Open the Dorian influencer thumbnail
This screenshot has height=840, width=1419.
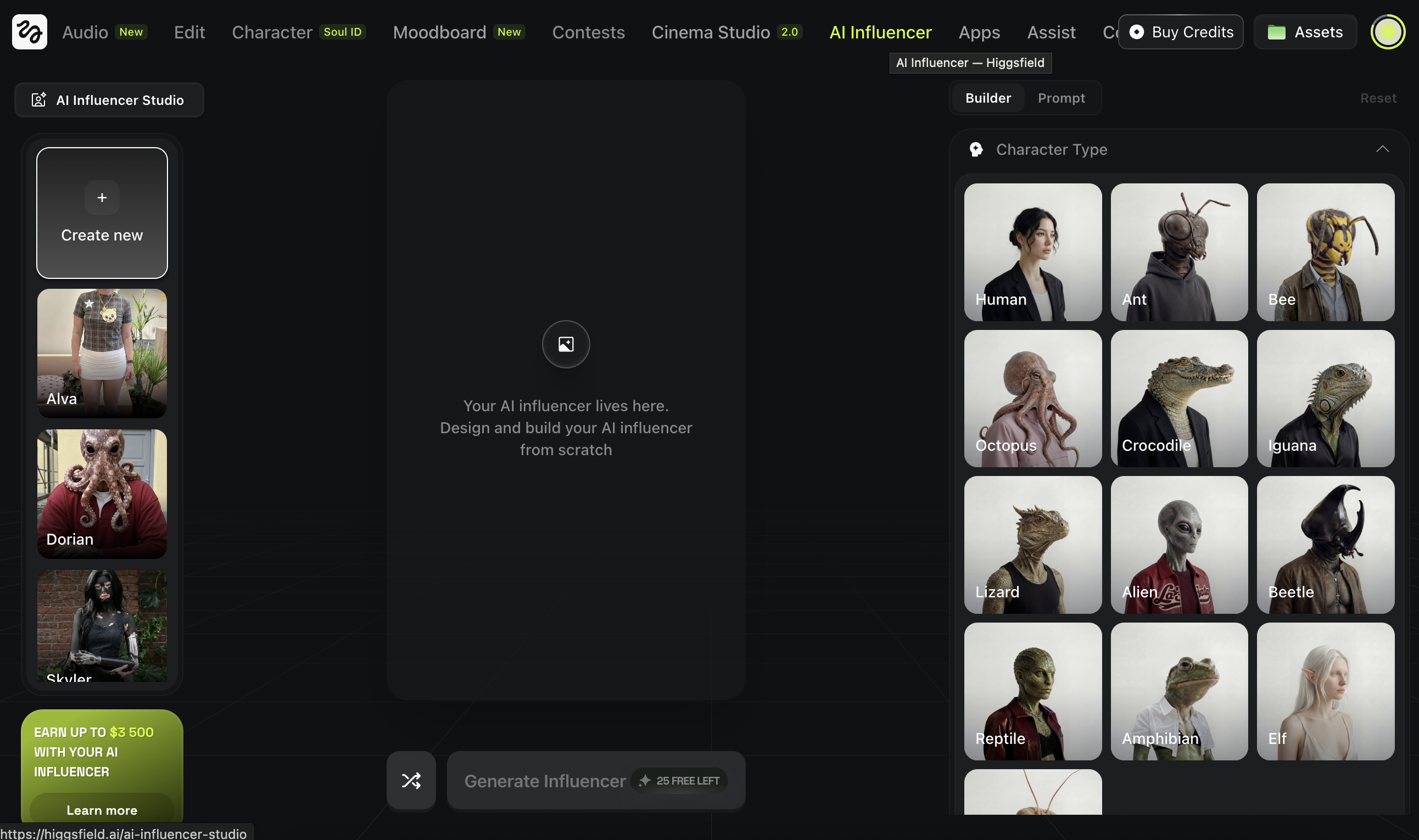[102, 494]
